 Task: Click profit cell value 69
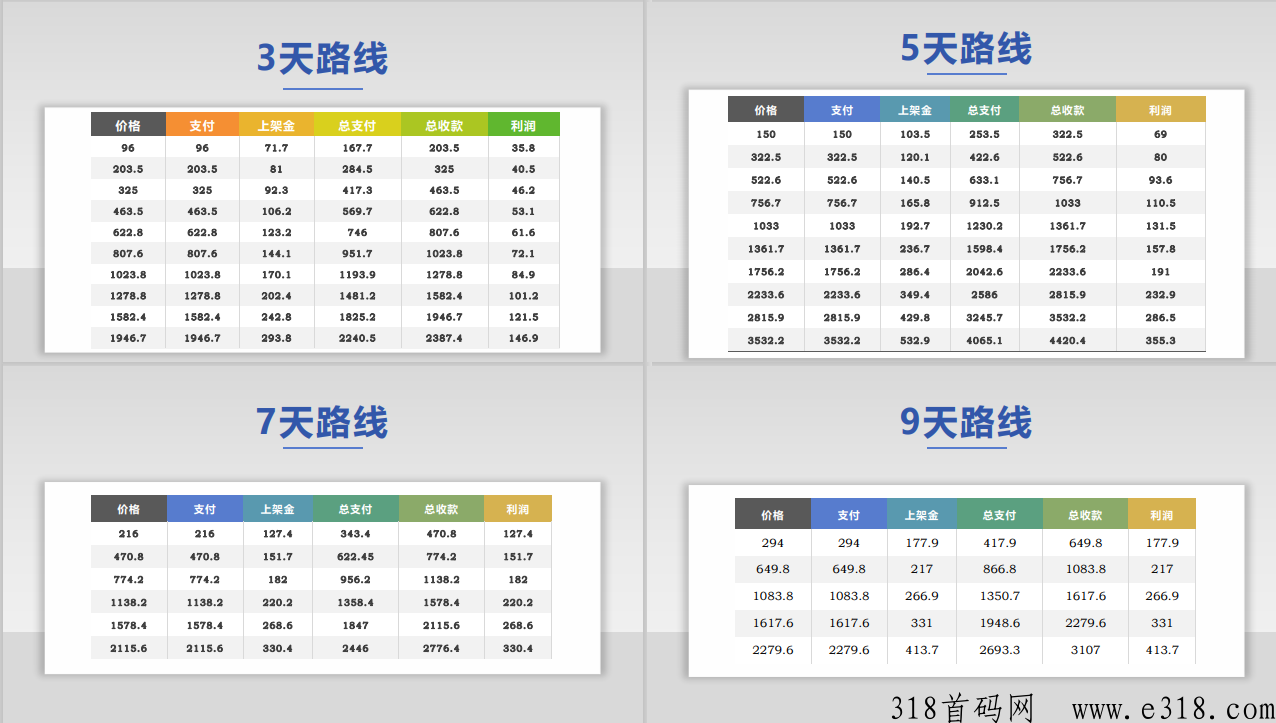click(x=1160, y=134)
